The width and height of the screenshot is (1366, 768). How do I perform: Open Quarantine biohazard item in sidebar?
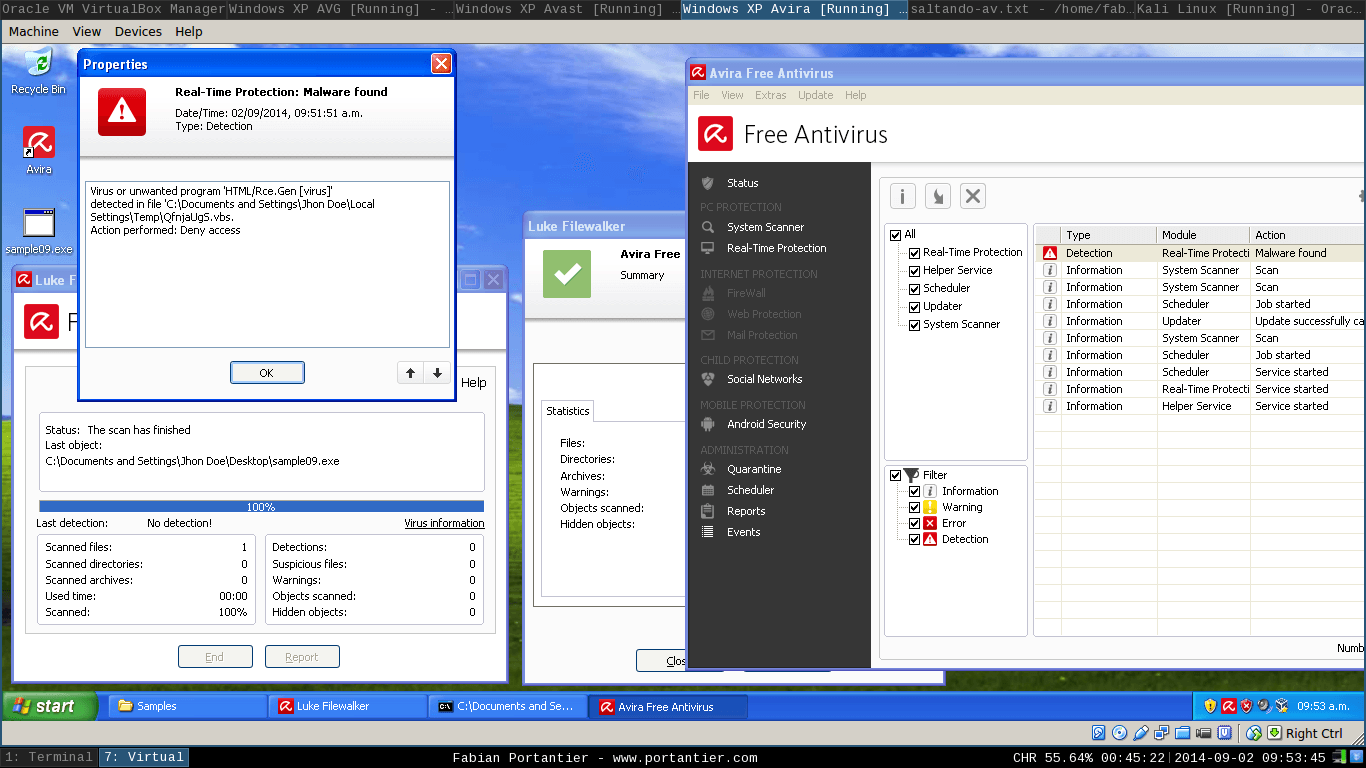[754, 469]
